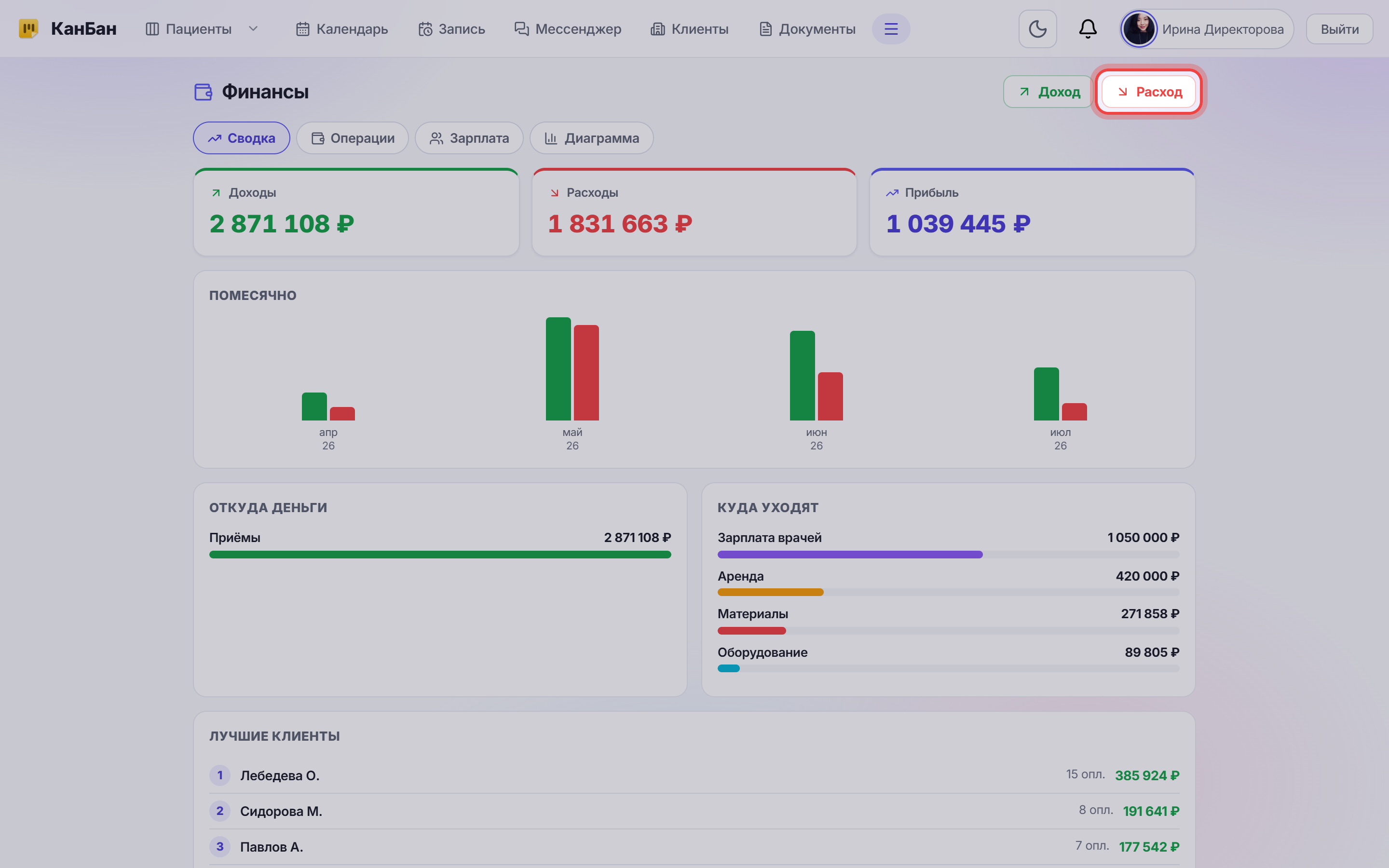Open the Запись navigation item
The width and height of the screenshot is (1389, 868).
452,29
